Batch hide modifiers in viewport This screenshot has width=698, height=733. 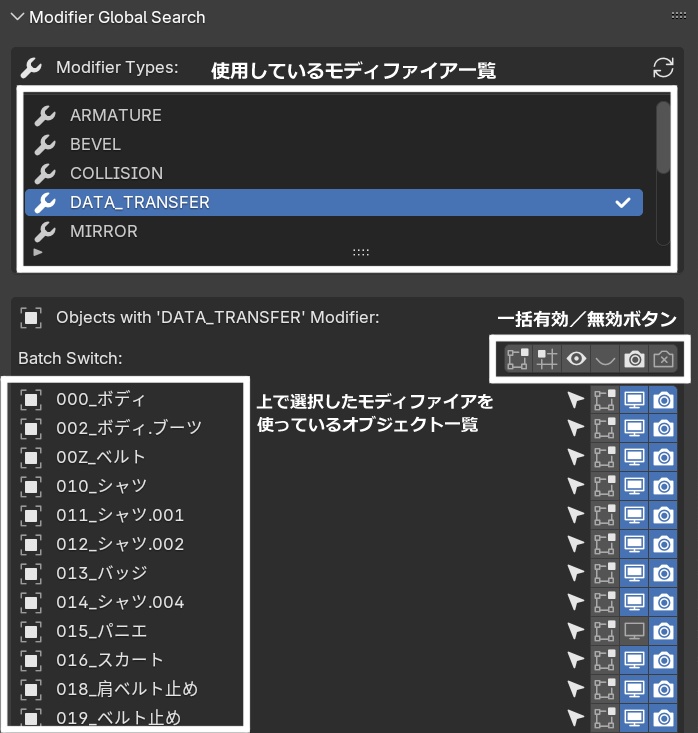point(605,359)
